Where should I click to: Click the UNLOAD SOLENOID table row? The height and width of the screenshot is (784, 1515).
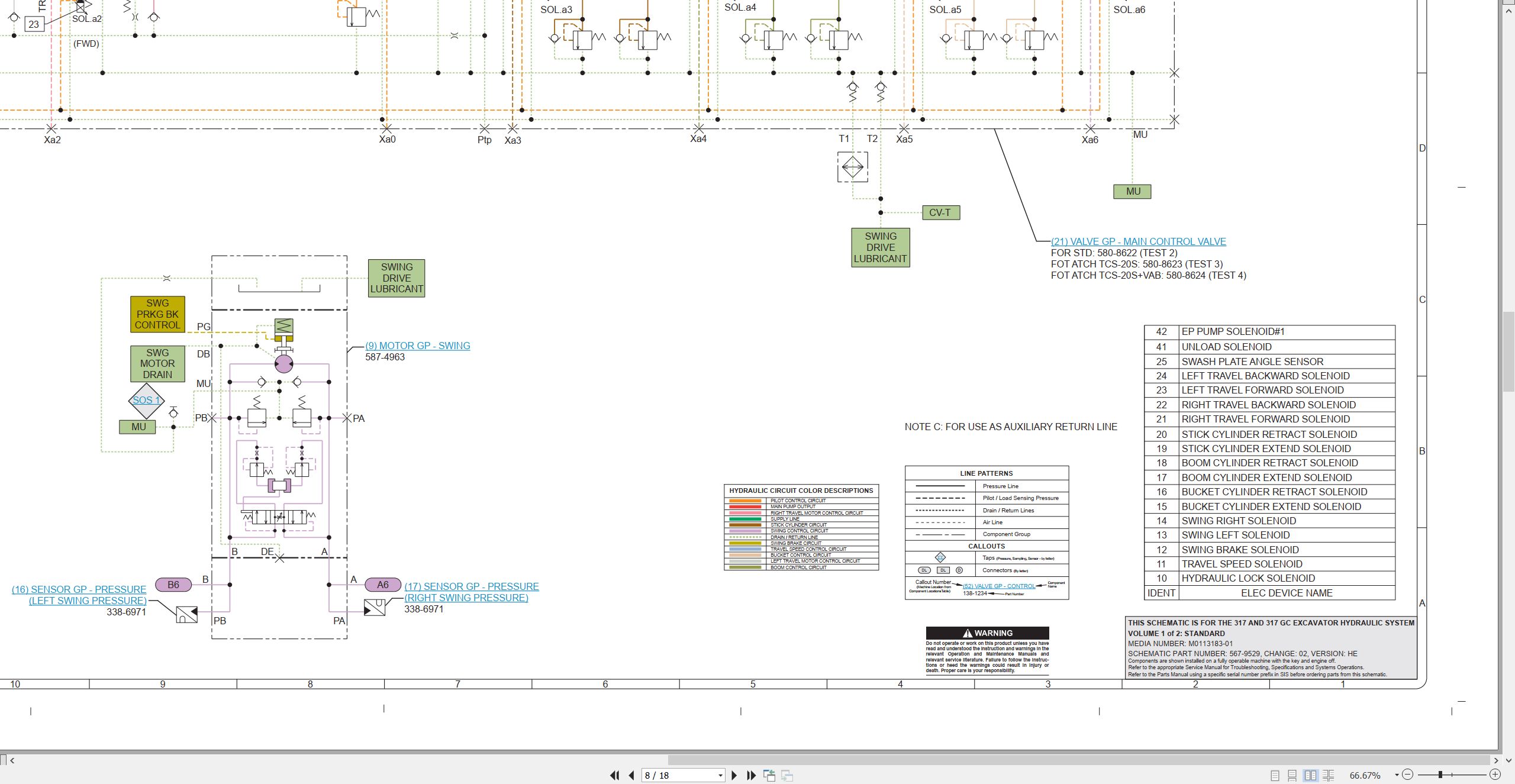[1269, 347]
